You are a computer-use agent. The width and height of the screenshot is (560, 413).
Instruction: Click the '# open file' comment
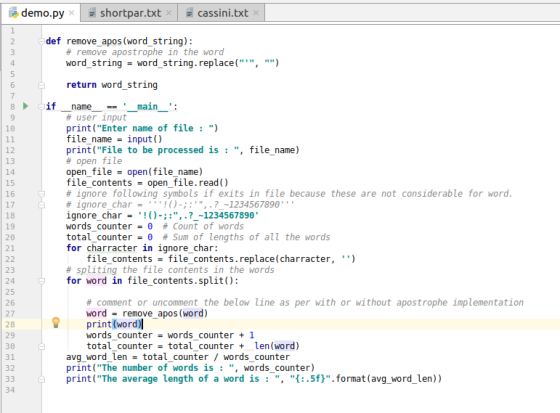[94, 161]
